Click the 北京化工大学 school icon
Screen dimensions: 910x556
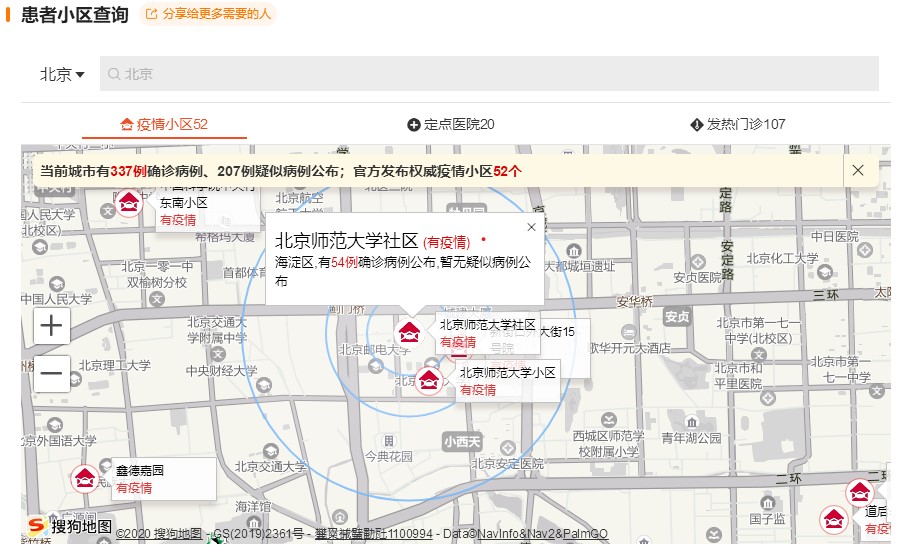(x=825, y=272)
